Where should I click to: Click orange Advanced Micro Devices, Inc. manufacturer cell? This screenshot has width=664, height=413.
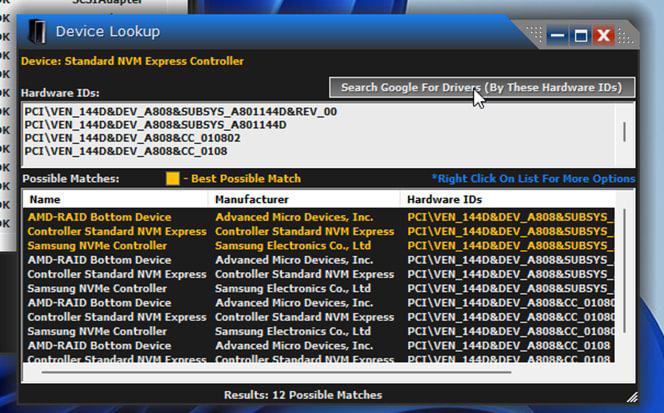click(x=294, y=217)
